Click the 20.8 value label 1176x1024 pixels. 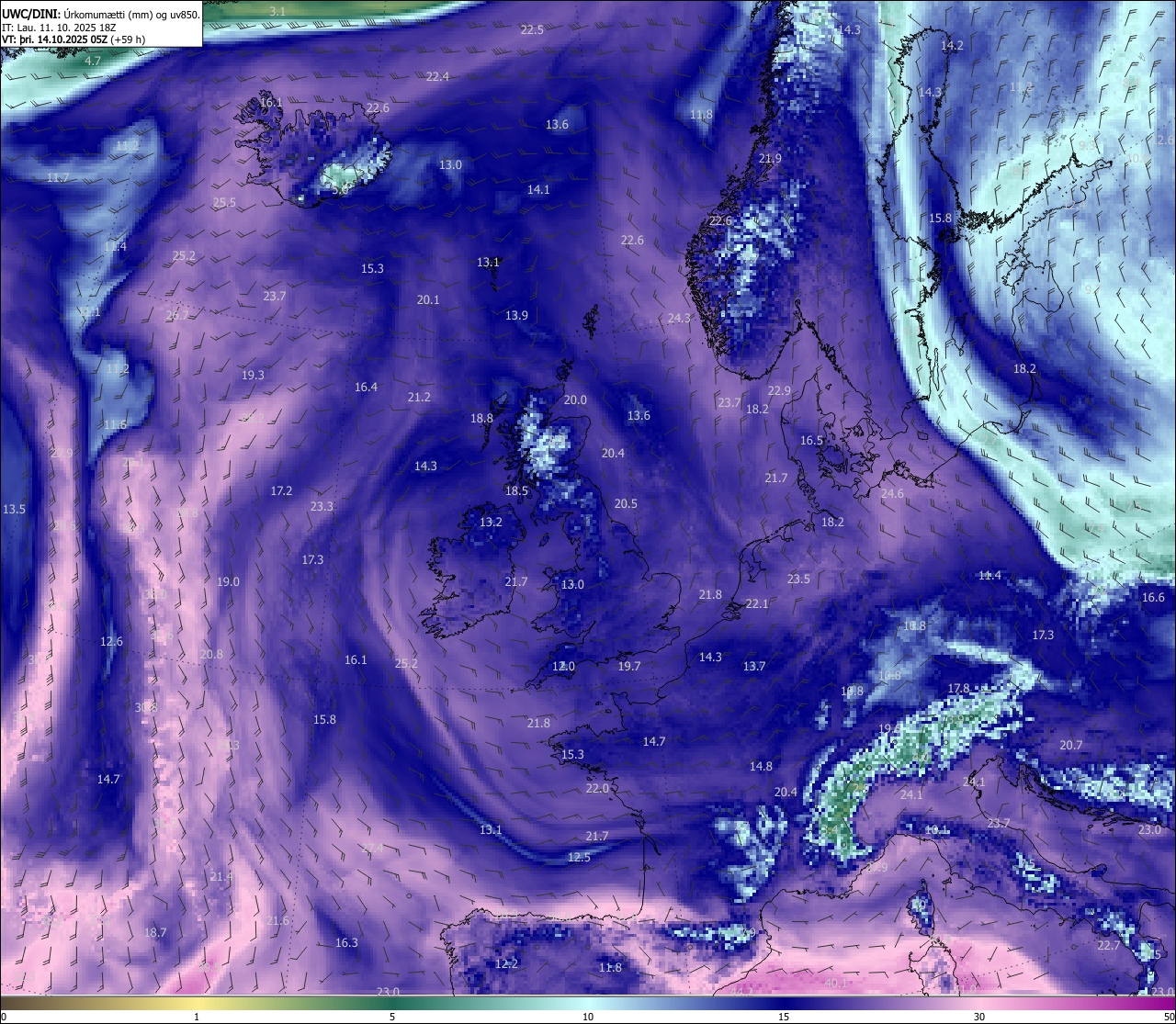coord(210,655)
